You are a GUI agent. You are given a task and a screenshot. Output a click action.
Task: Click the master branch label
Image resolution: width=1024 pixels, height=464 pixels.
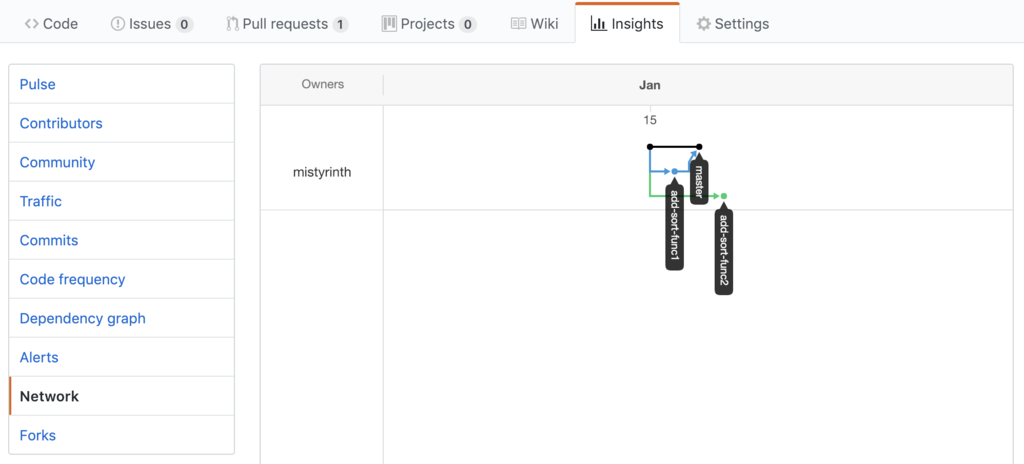tap(699, 183)
